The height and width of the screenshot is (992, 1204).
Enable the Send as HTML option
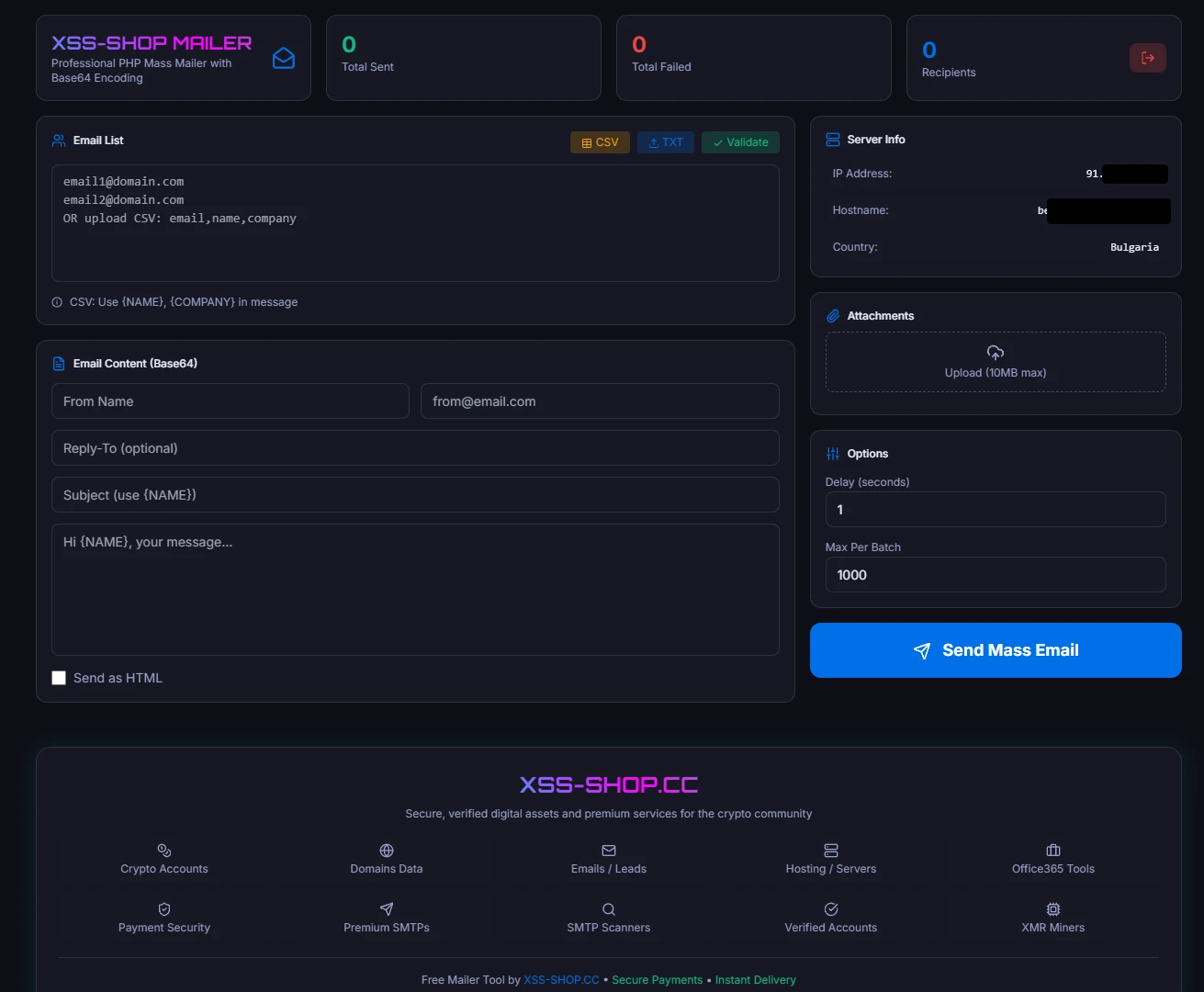[x=59, y=677]
